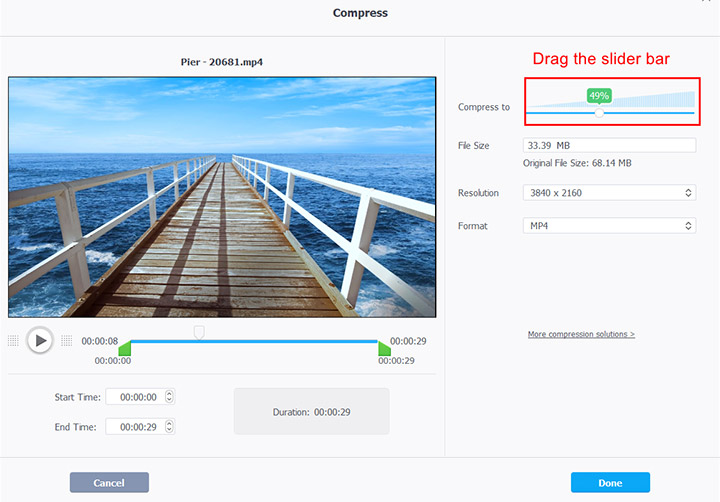
Task: Open the Format dropdown showing MP4
Action: pos(609,226)
